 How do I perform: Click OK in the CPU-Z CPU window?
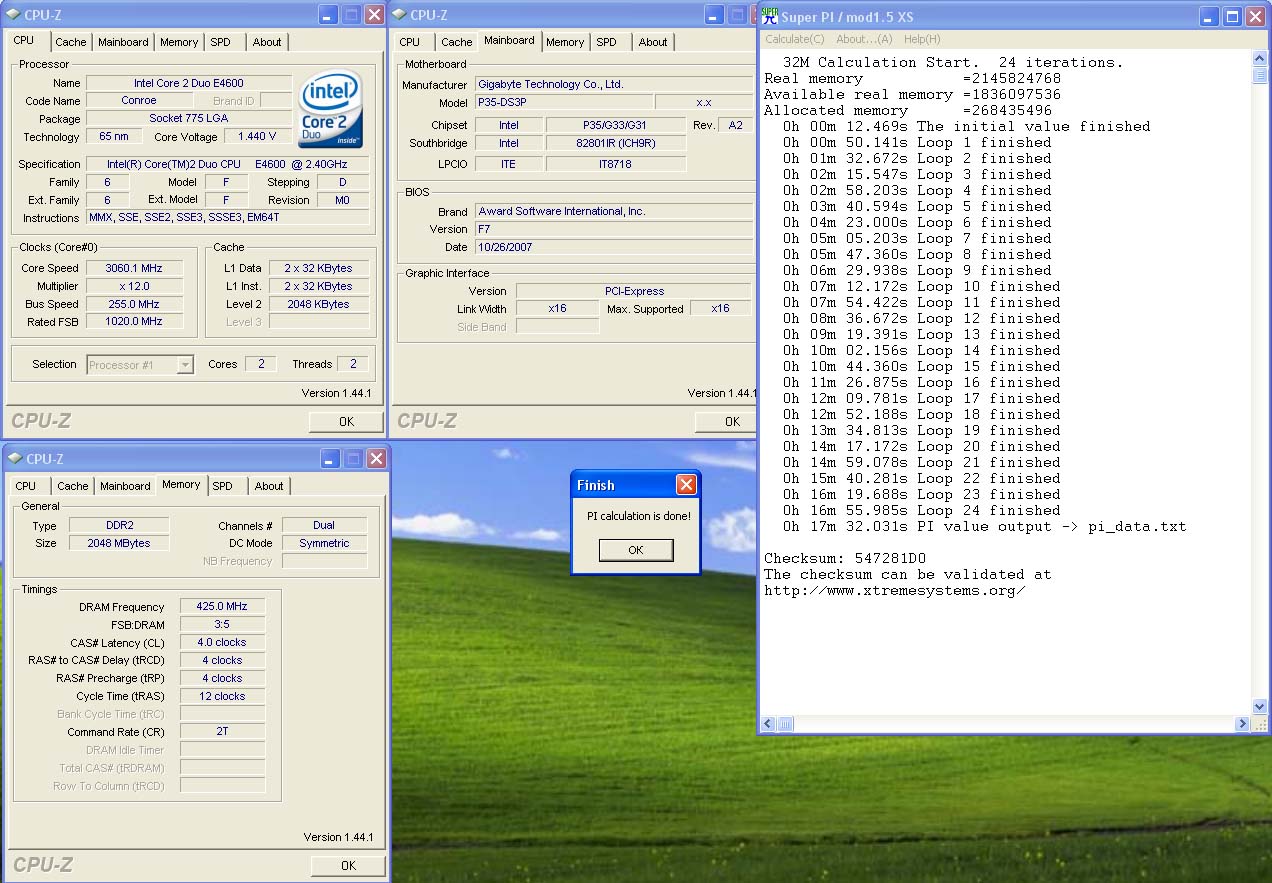[x=346, y=422]
